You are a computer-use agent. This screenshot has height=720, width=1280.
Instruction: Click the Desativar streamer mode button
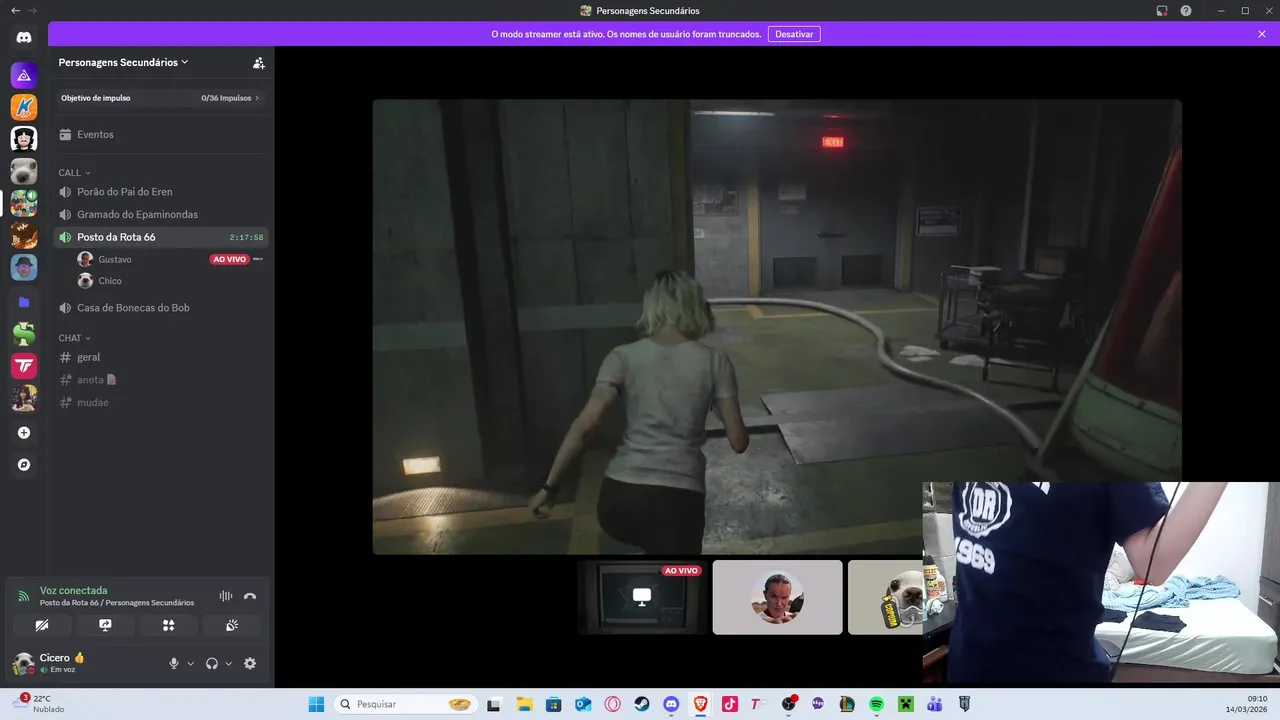pyautogui.click(x=794, y=34)
